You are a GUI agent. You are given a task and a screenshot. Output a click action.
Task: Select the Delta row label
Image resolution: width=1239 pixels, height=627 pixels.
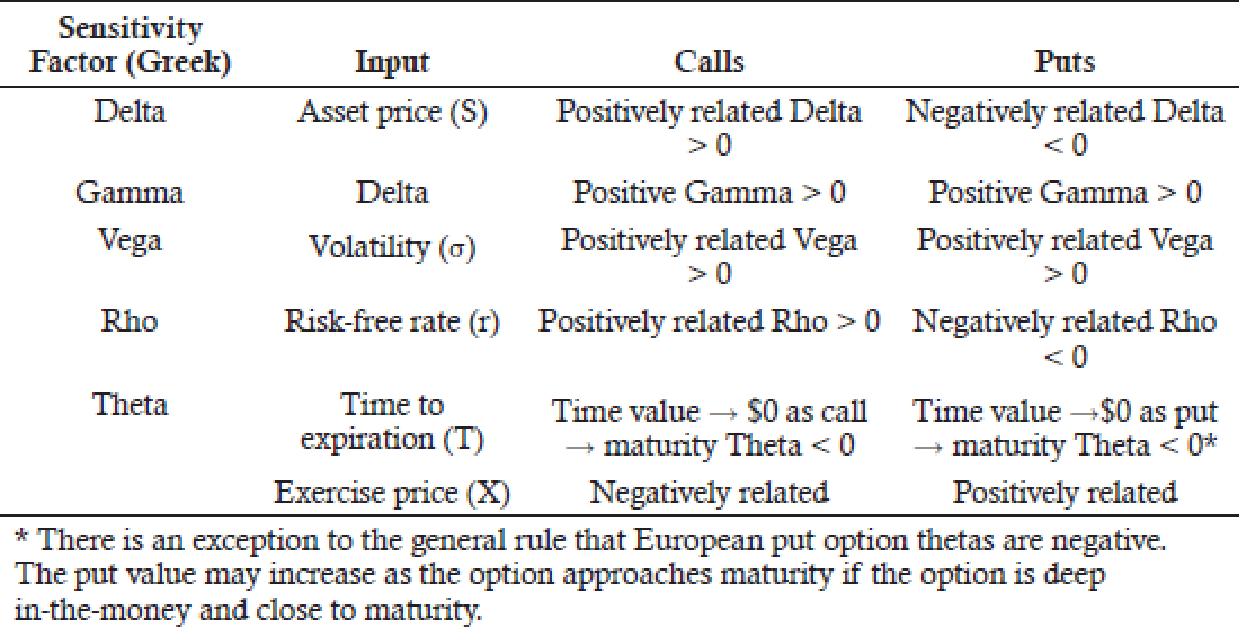click(x=130, y=111)
